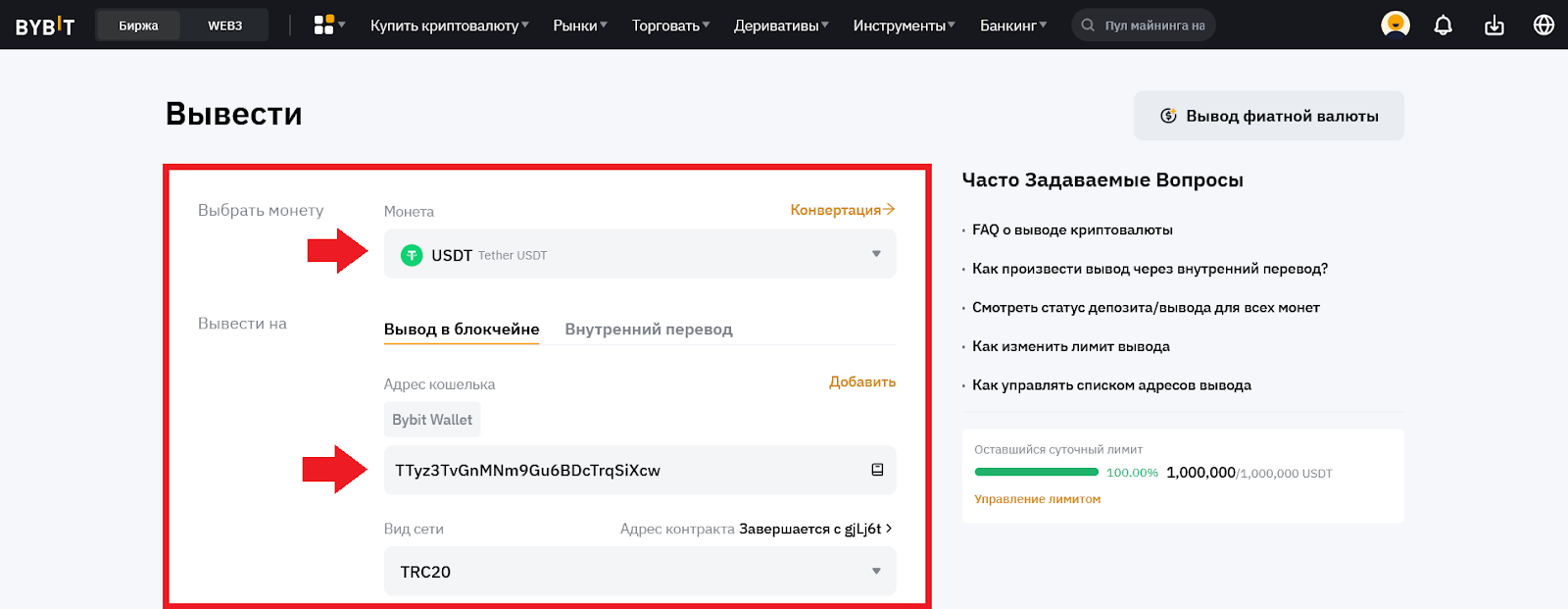Viewport: 1568px width, 609px height.
Task: Click Часто Задаваемые Вопросы heading
Action: (1102, 179)
